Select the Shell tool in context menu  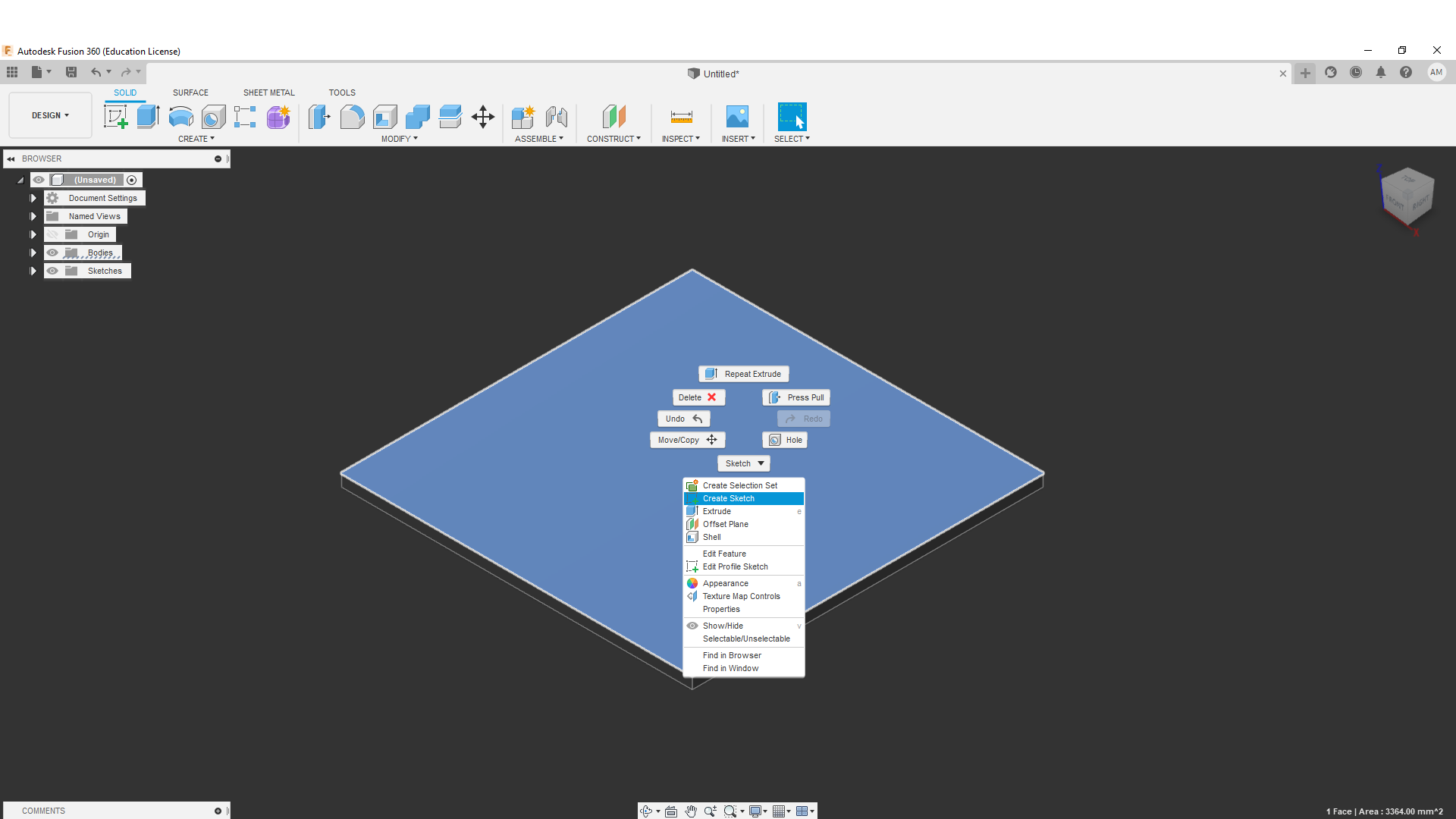coord(711,537)
